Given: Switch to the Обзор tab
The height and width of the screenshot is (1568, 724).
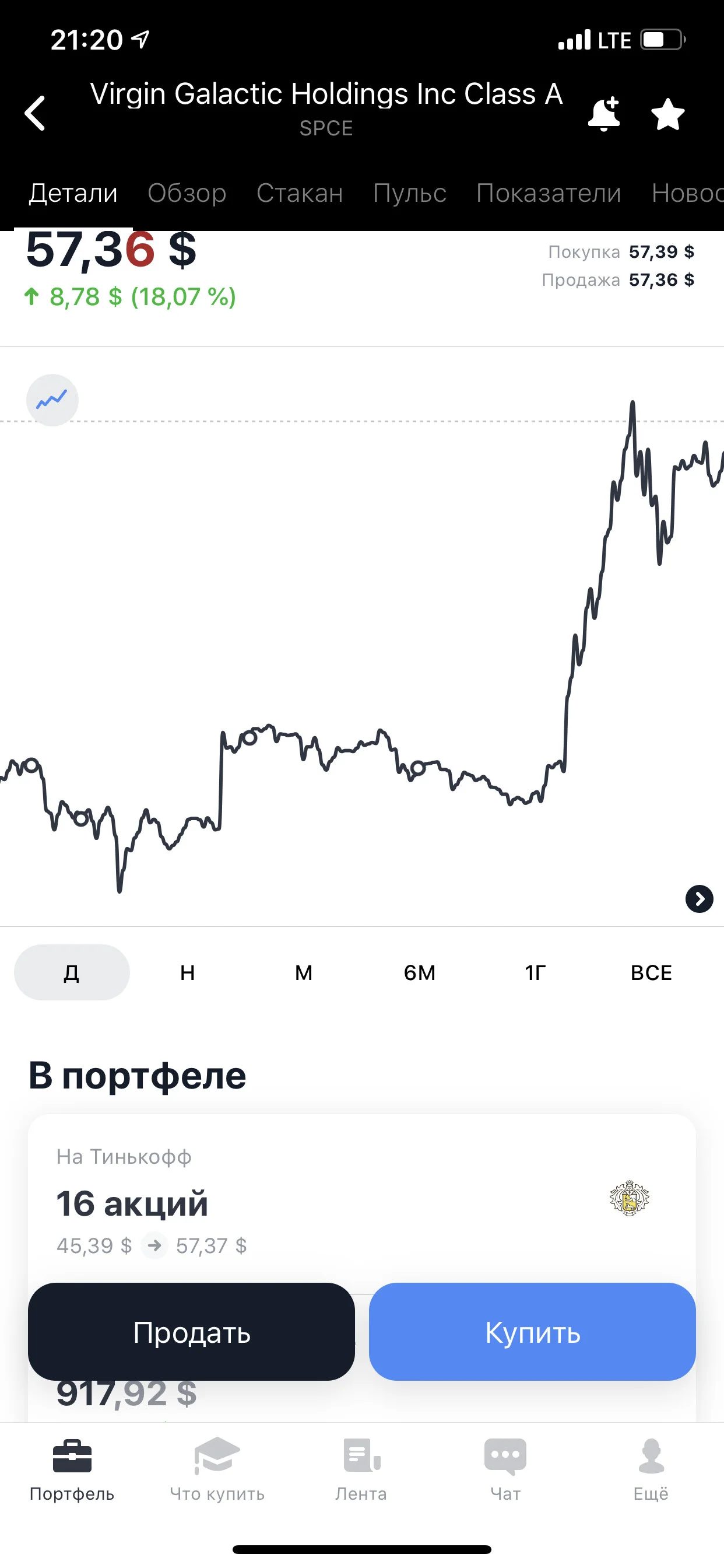Looking at the screenshot, I should click(187, 193).
